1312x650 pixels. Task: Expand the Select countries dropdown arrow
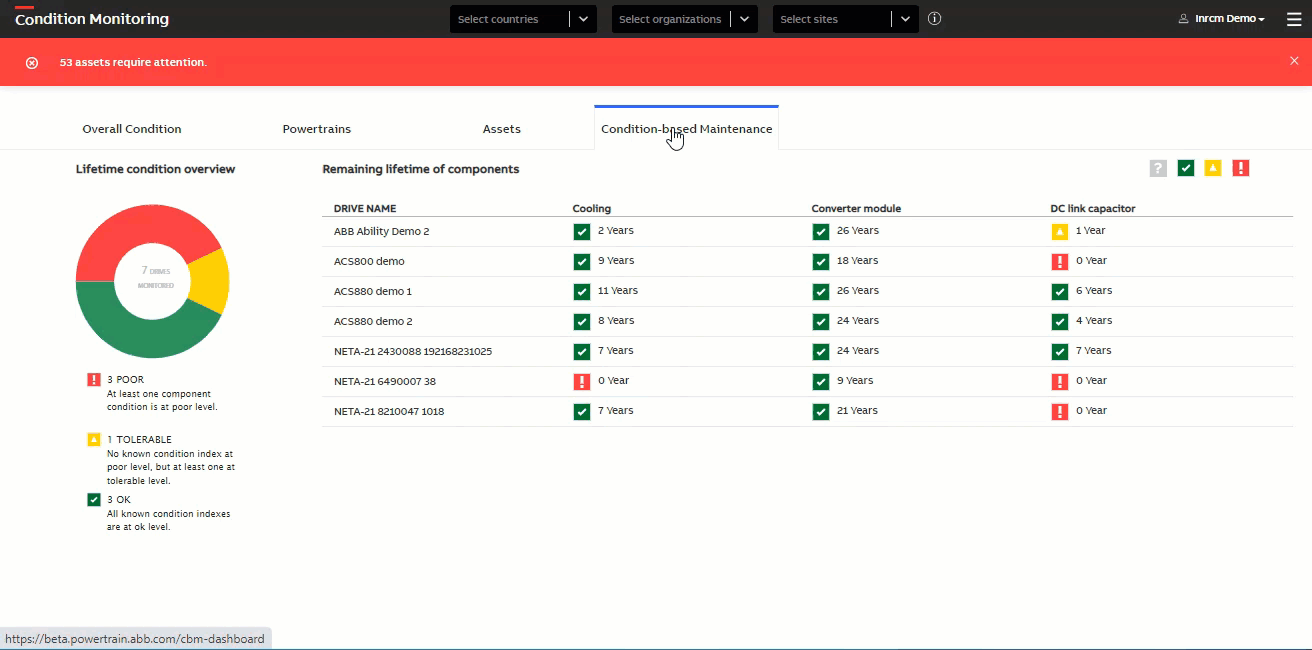(x=584, y=19)
